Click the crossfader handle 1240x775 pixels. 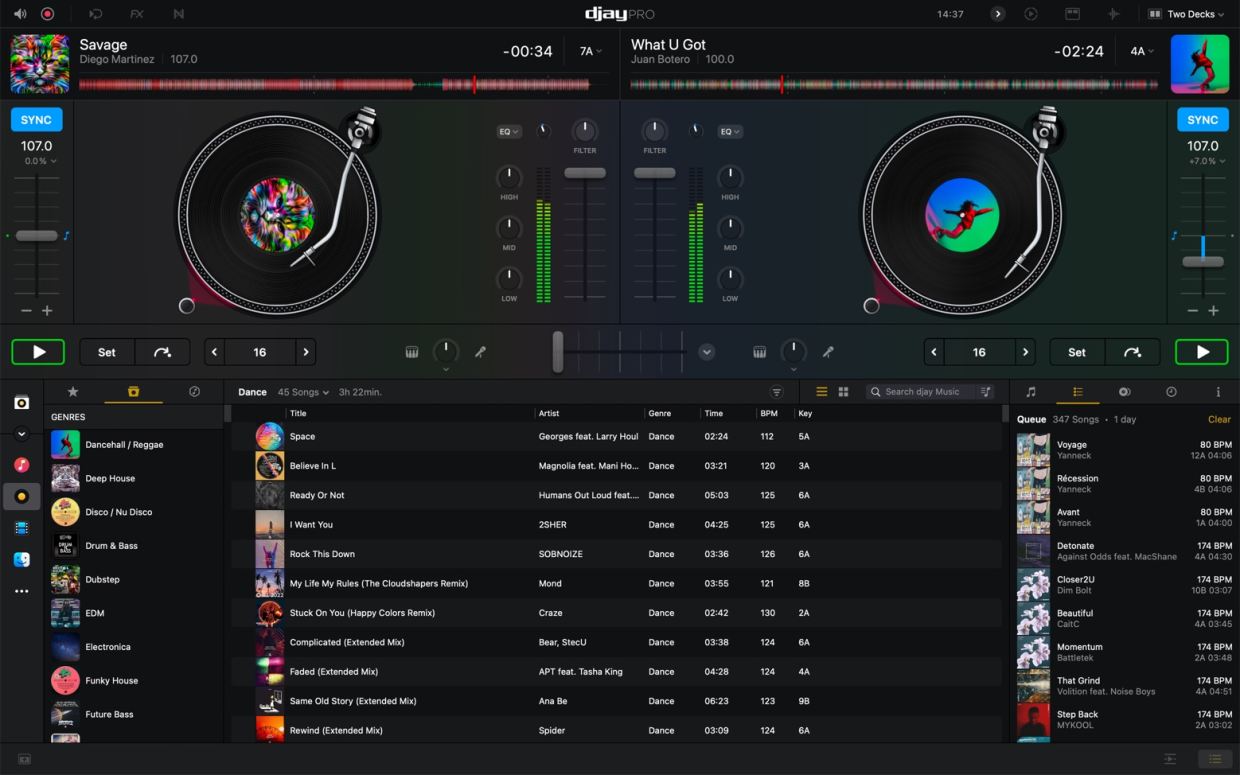click(558, 352)
